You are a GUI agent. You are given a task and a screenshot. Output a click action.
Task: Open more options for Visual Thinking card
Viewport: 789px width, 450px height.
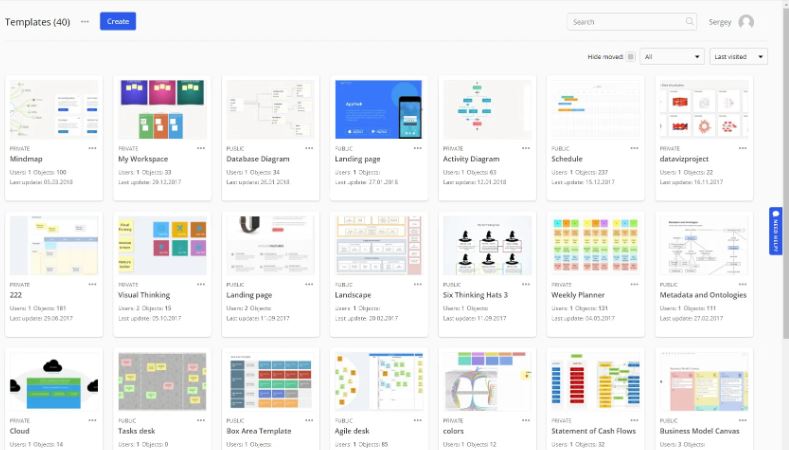[x=201, y=284]
